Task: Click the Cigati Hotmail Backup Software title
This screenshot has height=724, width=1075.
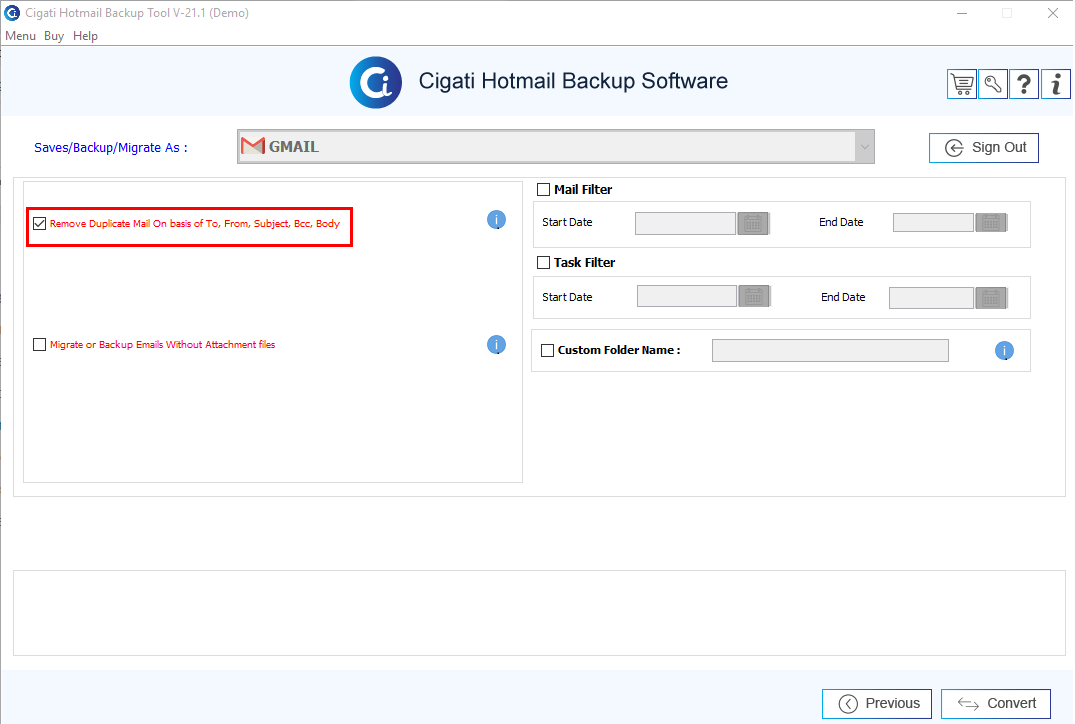Action: 573,81
